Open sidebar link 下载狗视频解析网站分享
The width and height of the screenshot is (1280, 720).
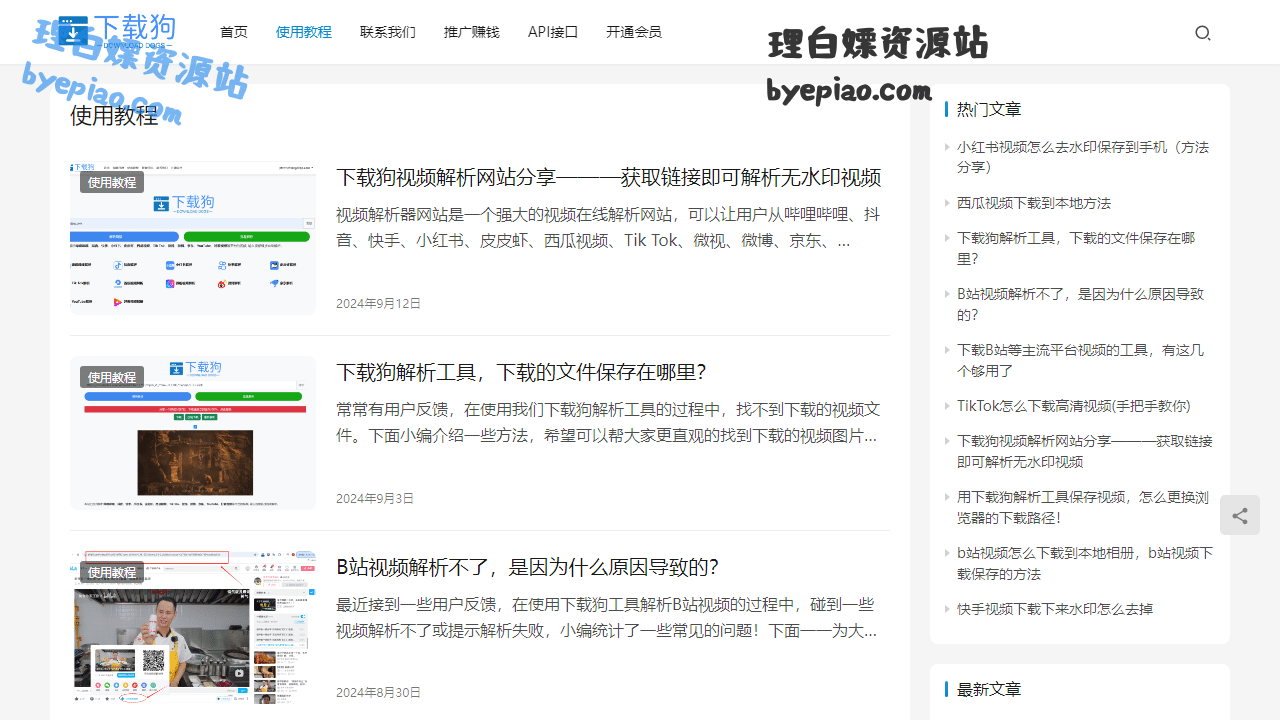(1085, 451)
